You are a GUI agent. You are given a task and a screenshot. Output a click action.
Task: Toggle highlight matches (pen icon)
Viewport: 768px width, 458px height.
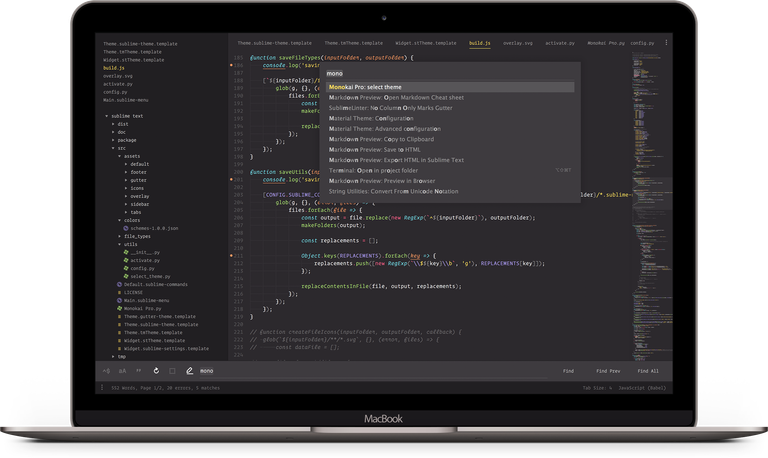(189, 371)
